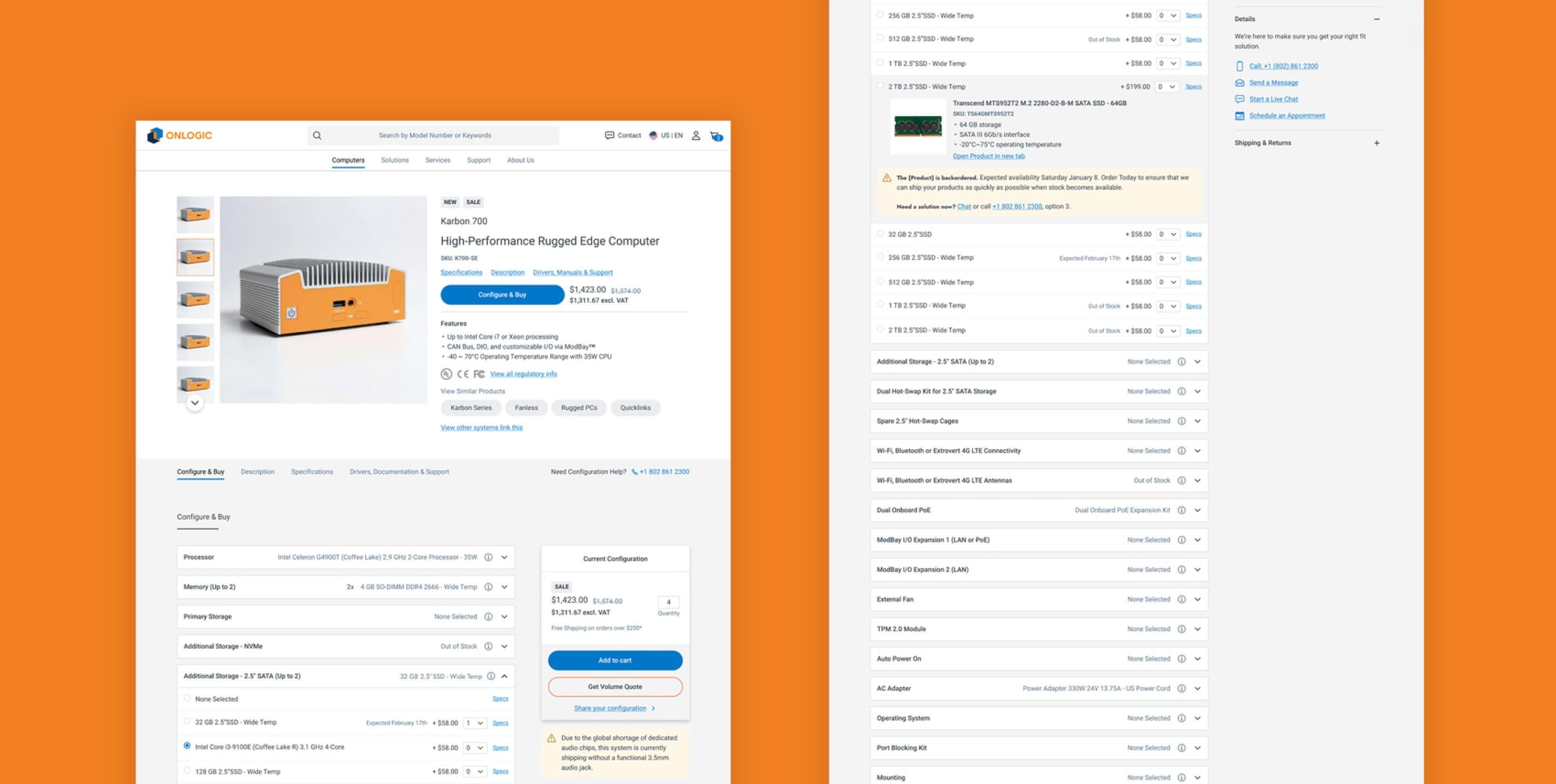This screenshot has height=784, width=1556.
Task: Open the user account icon
Action: [696, 135]
